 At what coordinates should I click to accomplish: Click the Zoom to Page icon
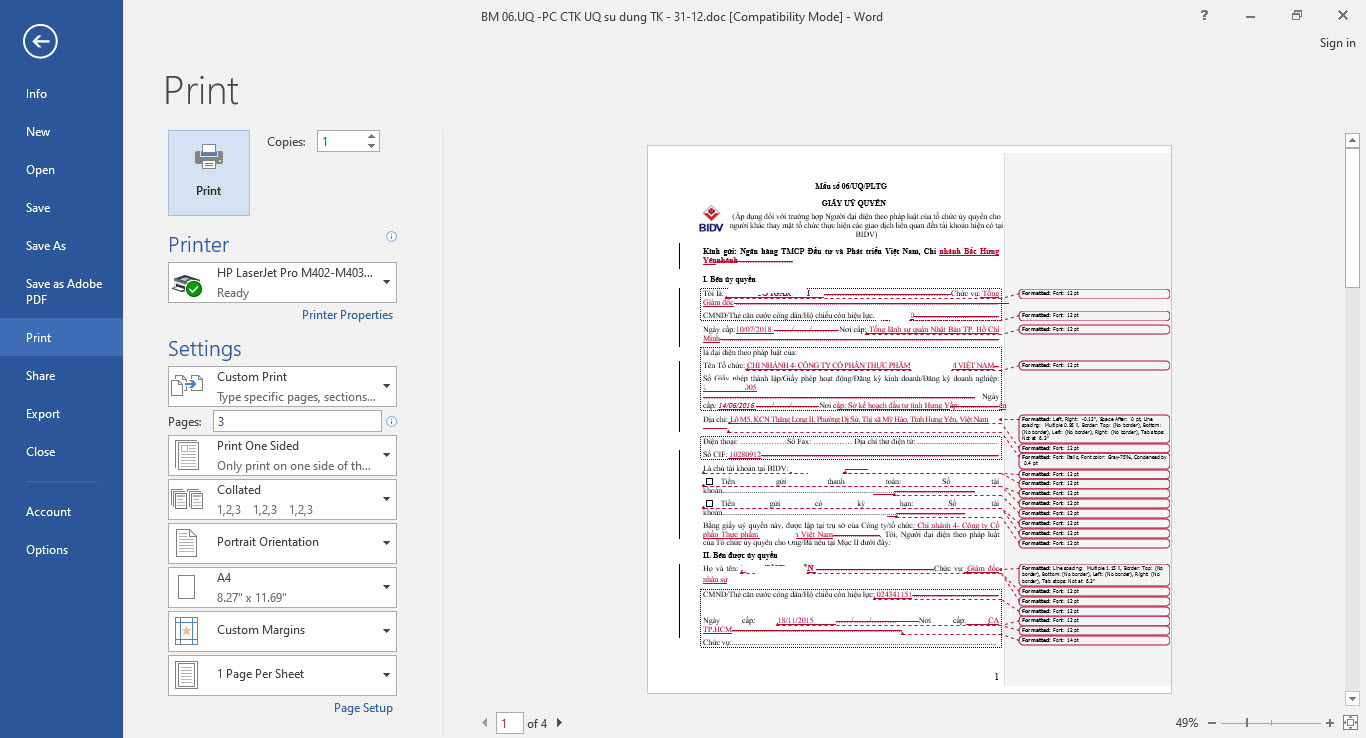point(1350,723)
